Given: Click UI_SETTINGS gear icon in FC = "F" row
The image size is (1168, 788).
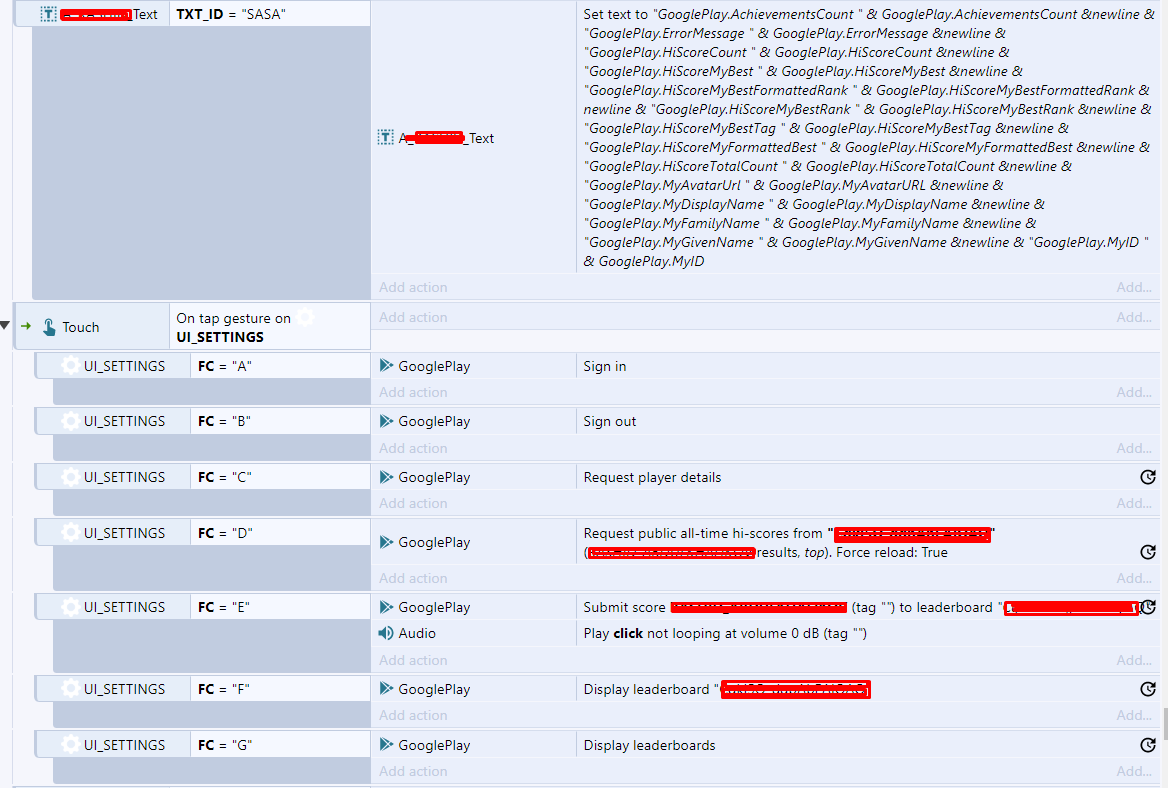Looking at the screenshot, I should pyautogui.click(x=70, y=689).
